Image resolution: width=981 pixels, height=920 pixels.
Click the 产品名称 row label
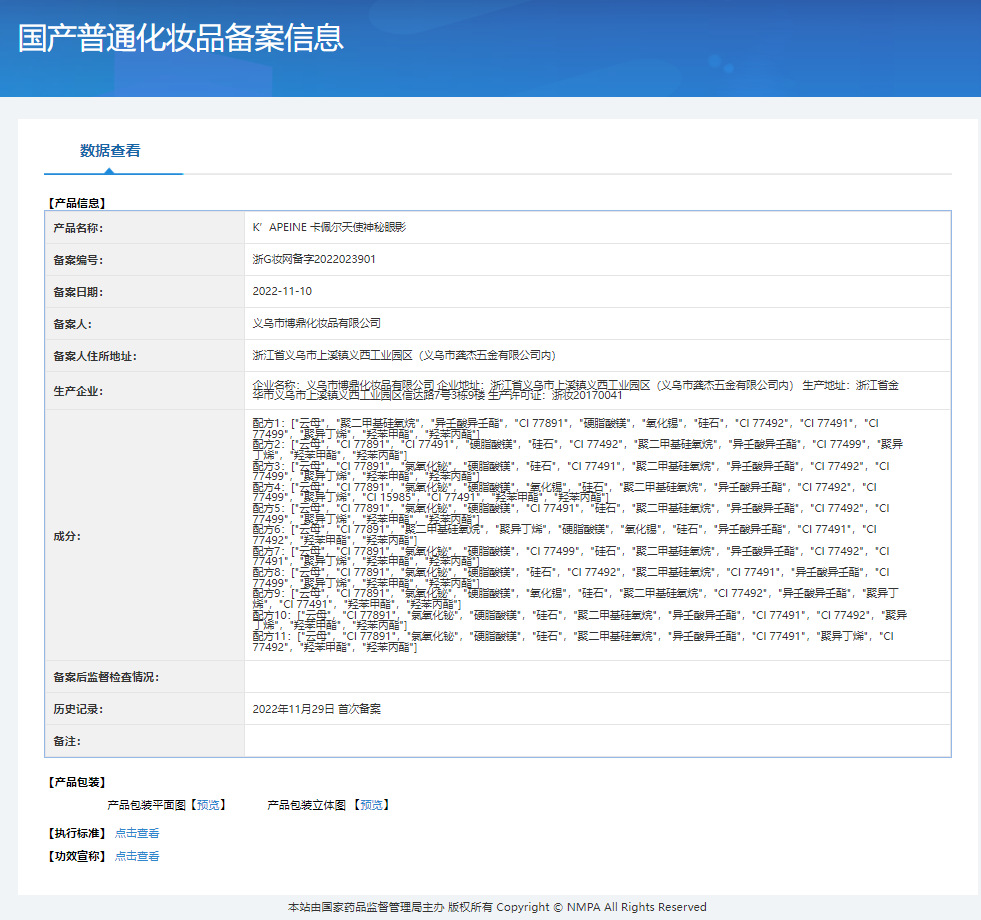click(x=79, y=227)
